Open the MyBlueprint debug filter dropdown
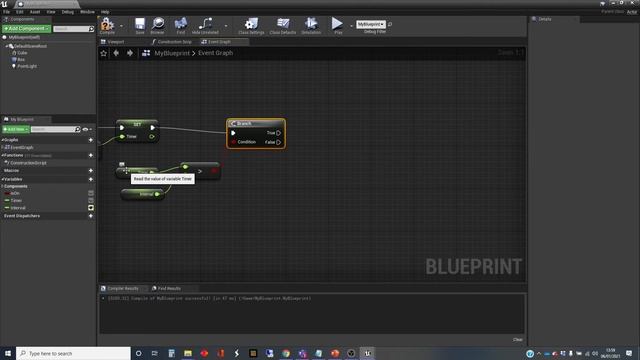 pyautogui.click(x=371, y=24)
